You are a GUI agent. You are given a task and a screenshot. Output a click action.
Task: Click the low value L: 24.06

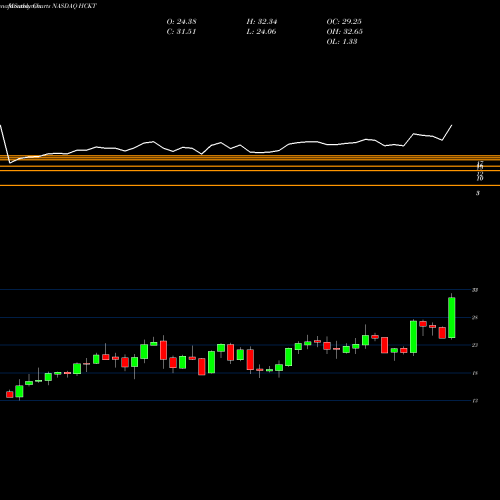261,32
